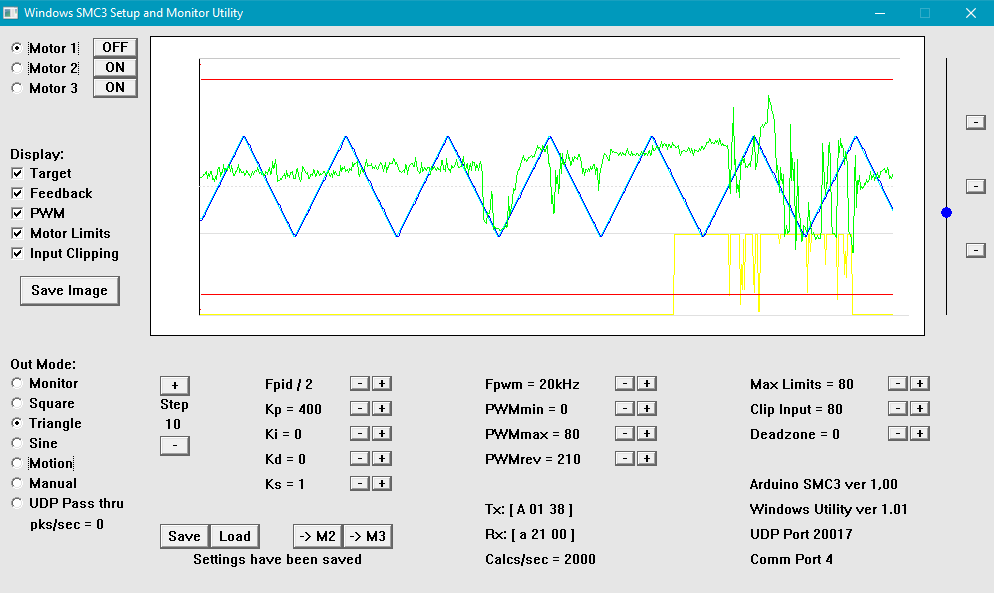Copy settings to Motor 2 via -> M2
The image size is (994, 593).
click(317, 536)
